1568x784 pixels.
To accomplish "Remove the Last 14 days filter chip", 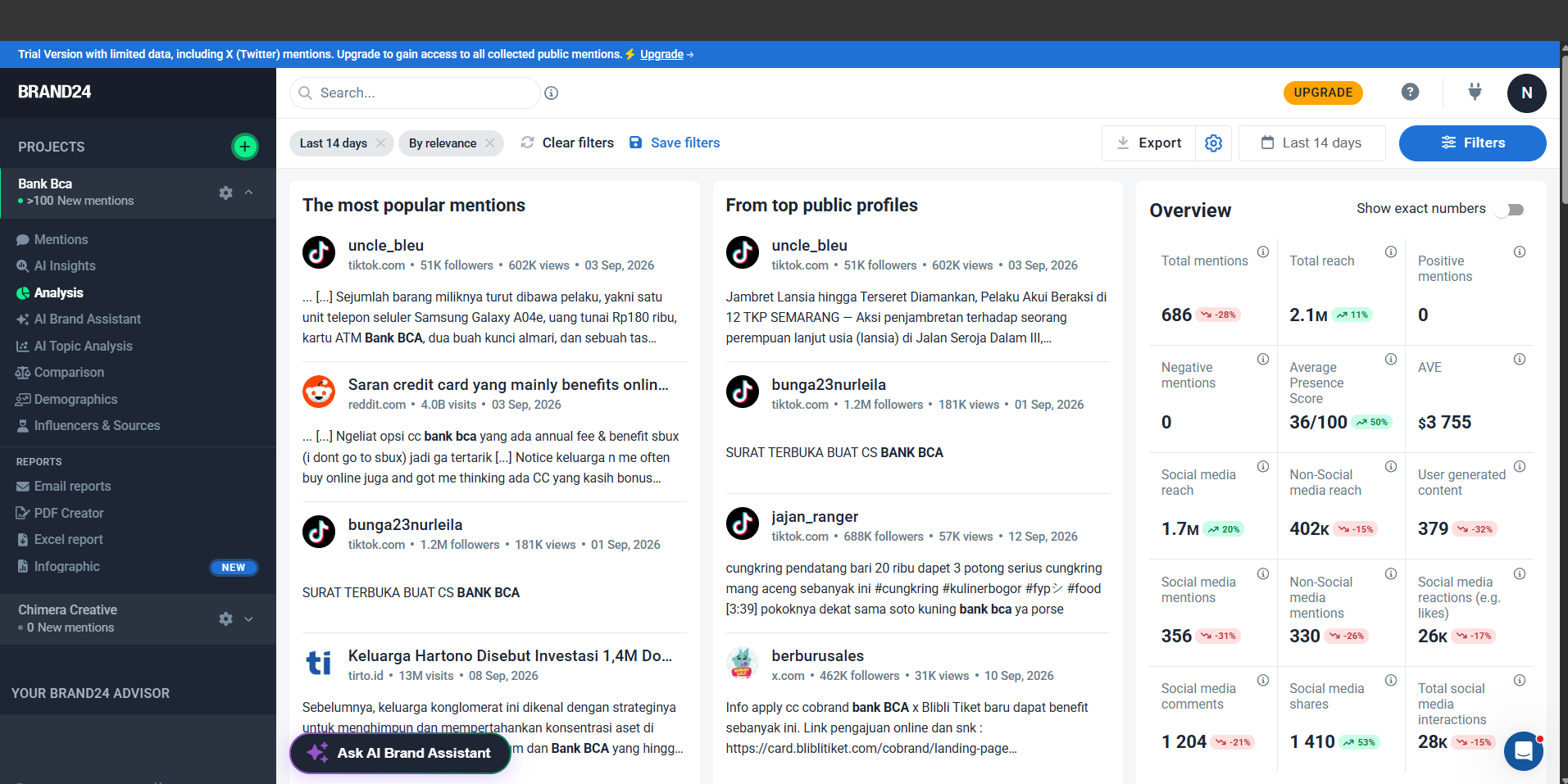I will coord(380,143).
